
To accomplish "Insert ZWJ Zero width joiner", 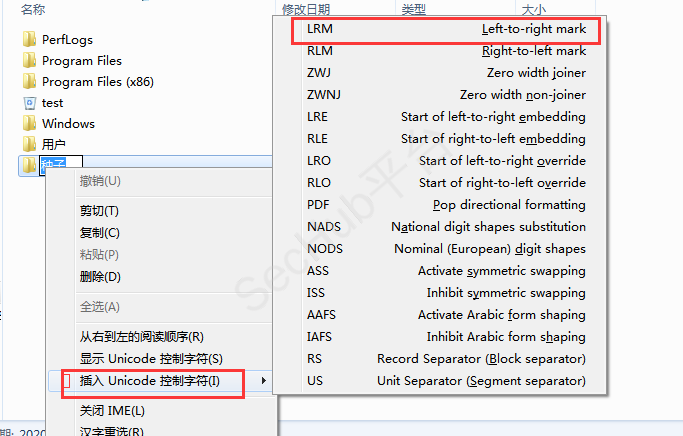I will coord(440,73).
